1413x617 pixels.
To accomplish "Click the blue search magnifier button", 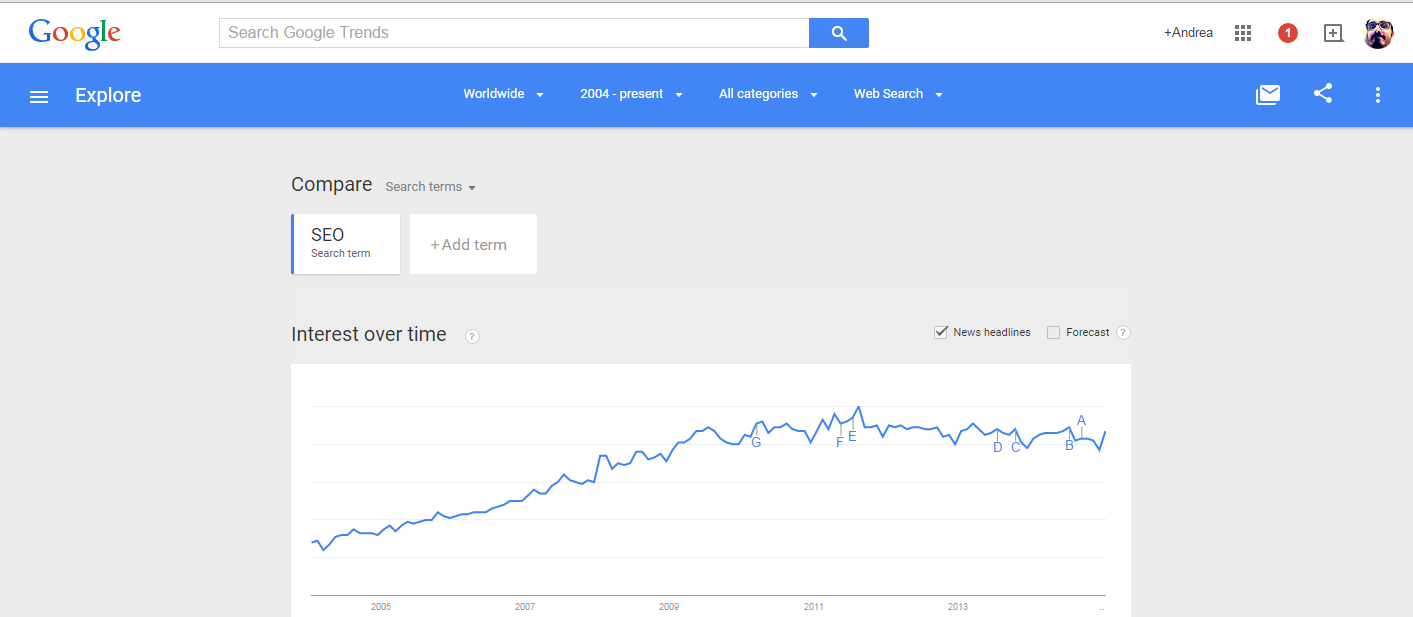I will point(838,33).
